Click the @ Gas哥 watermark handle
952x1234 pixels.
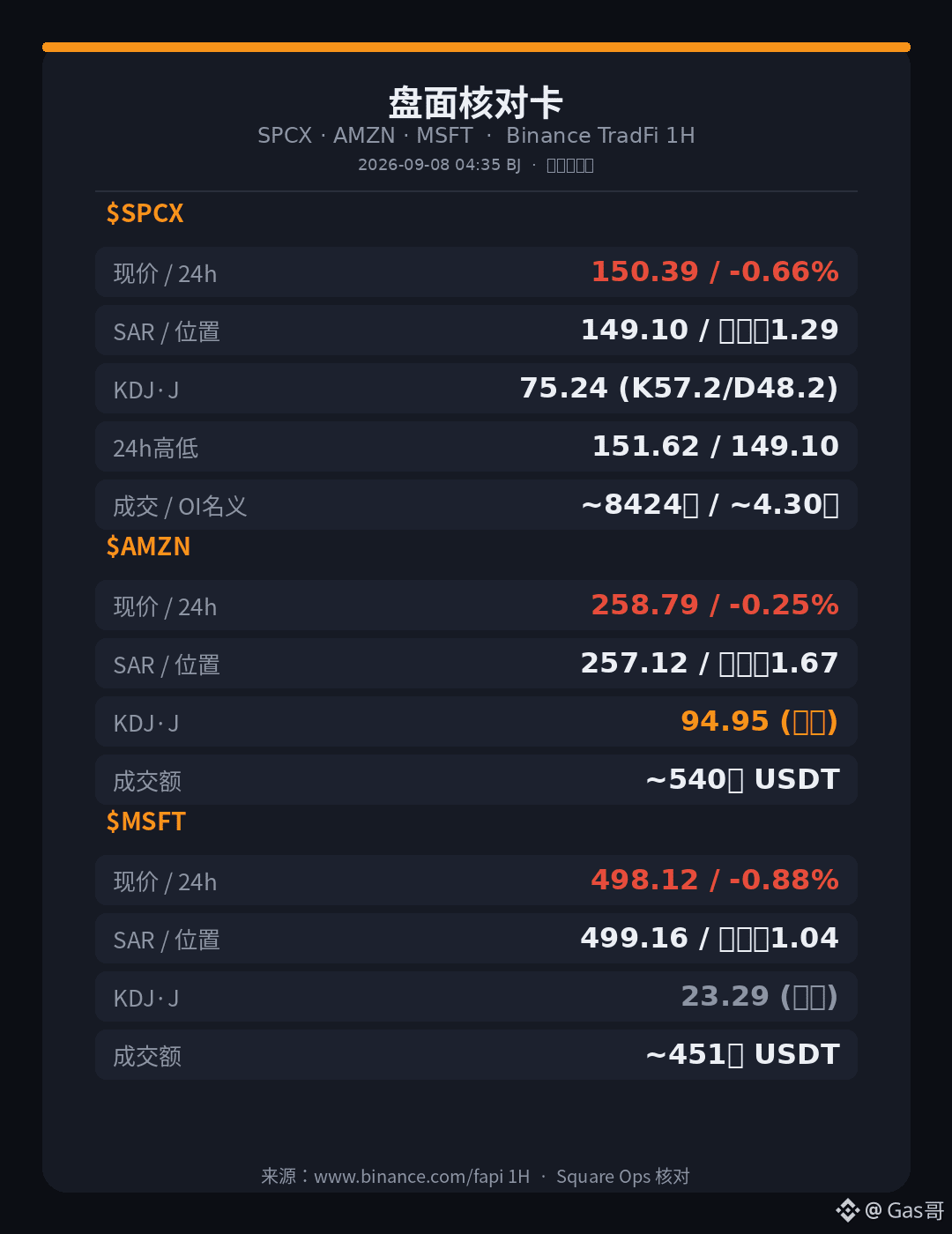tap(904, 1210)
